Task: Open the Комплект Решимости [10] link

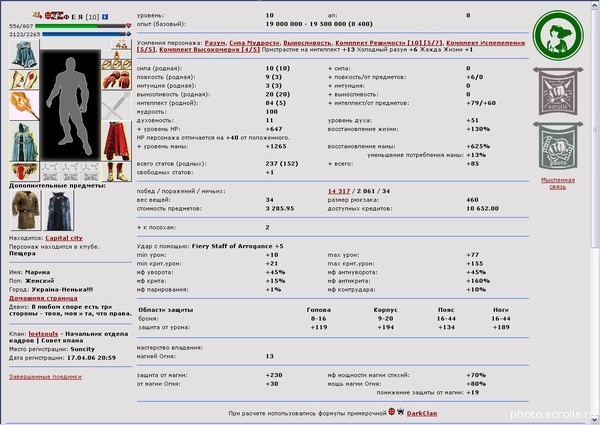Action: [389, 43]
